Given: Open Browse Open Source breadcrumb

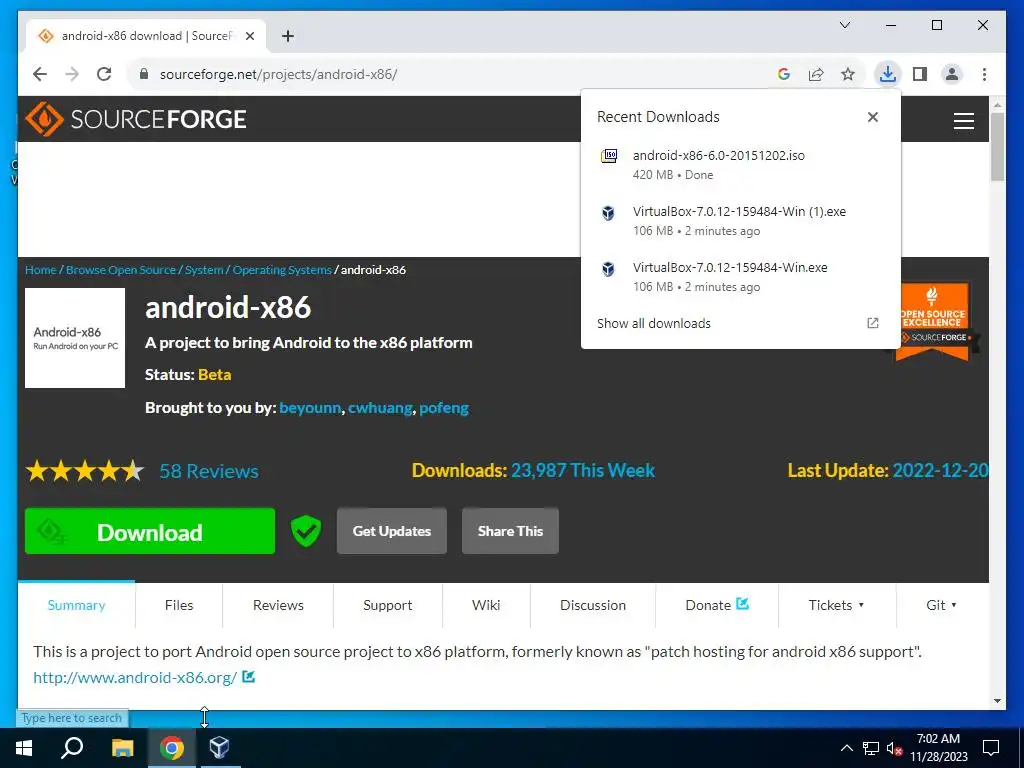Looking at the screenshot, I should (121, 270).
